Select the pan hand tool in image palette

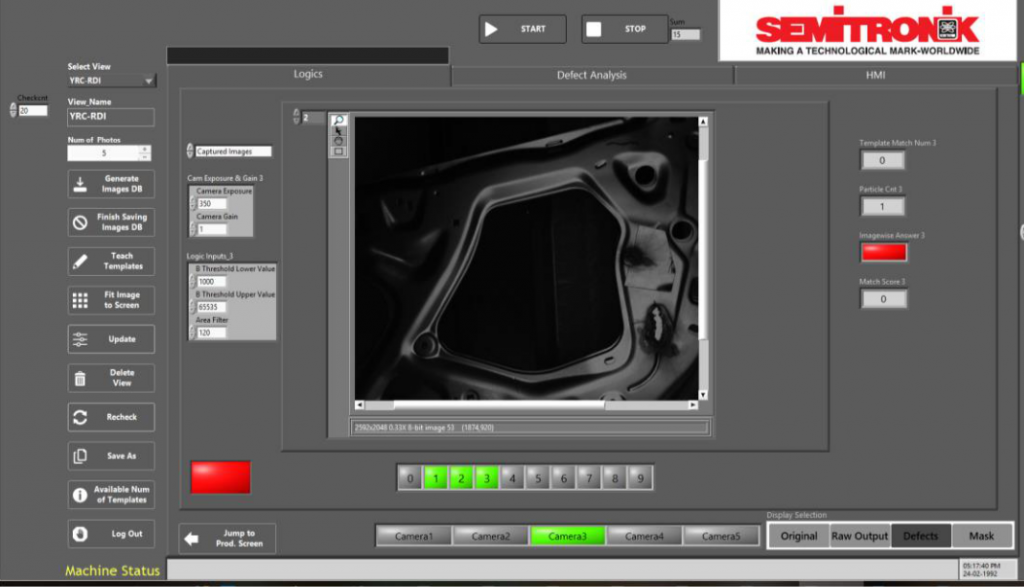click(338, 141)
